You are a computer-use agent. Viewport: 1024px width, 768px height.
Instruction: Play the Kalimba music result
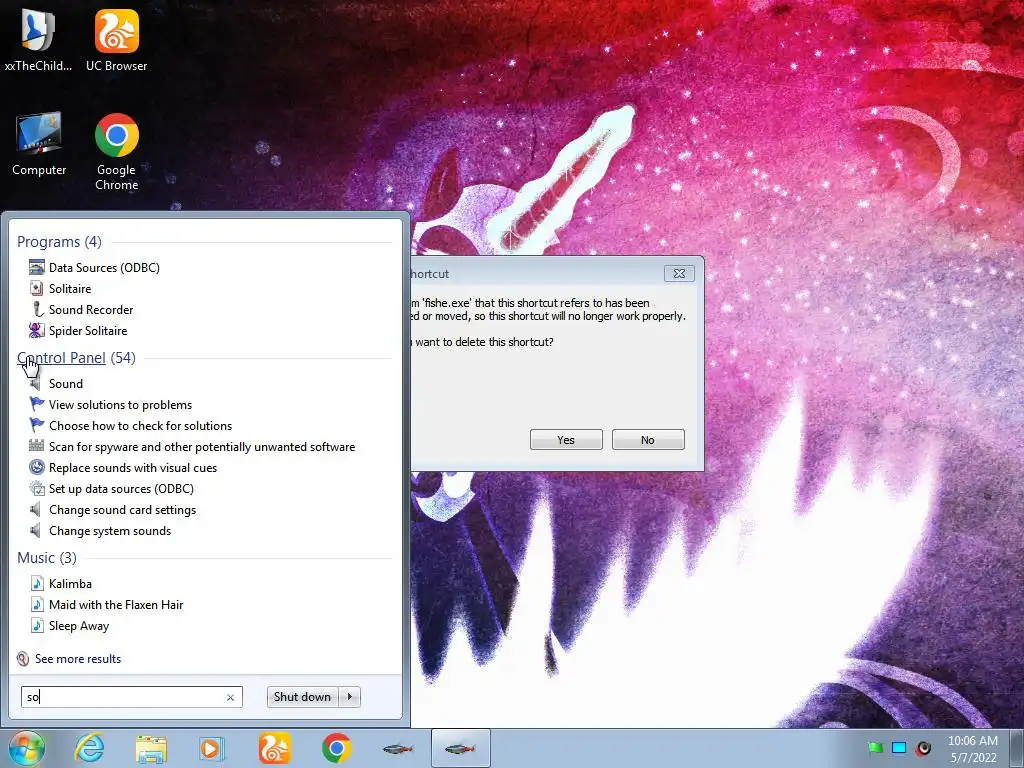[x=70, y=583]
